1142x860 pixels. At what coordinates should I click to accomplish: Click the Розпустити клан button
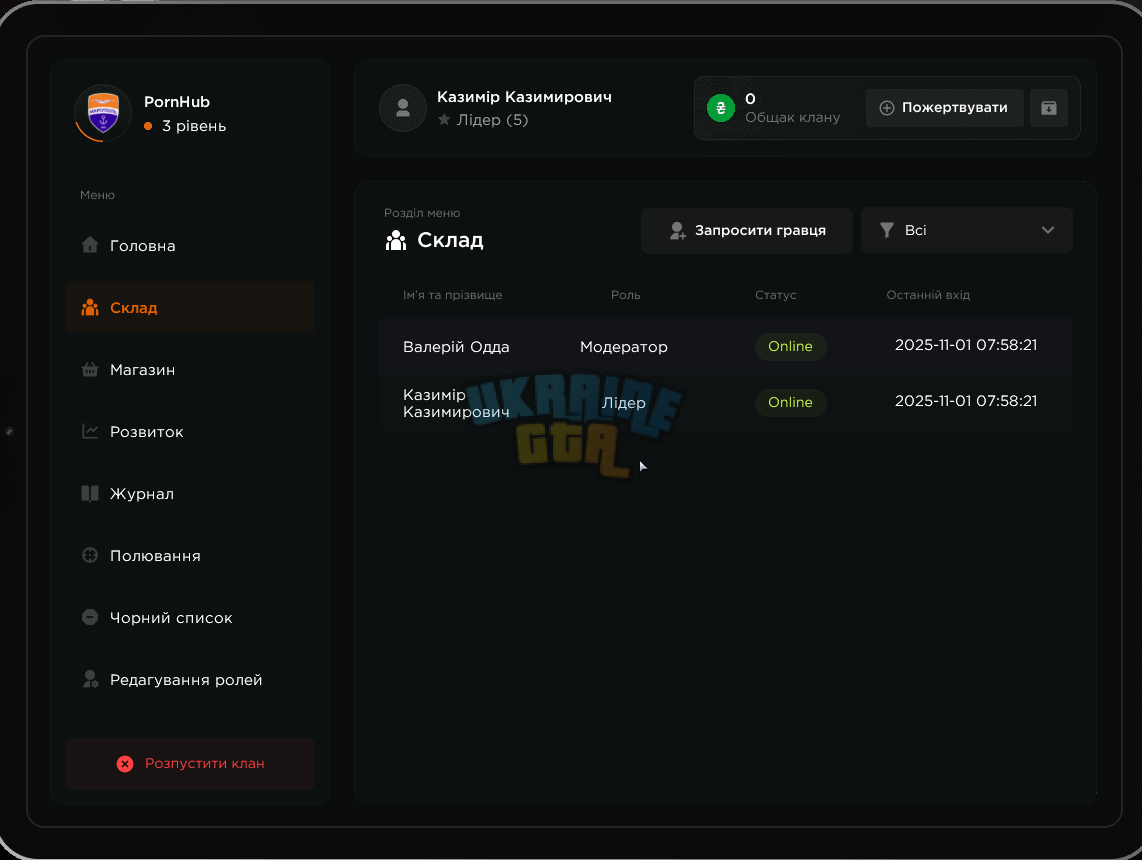pyautogui.click(x=189, y=763)
